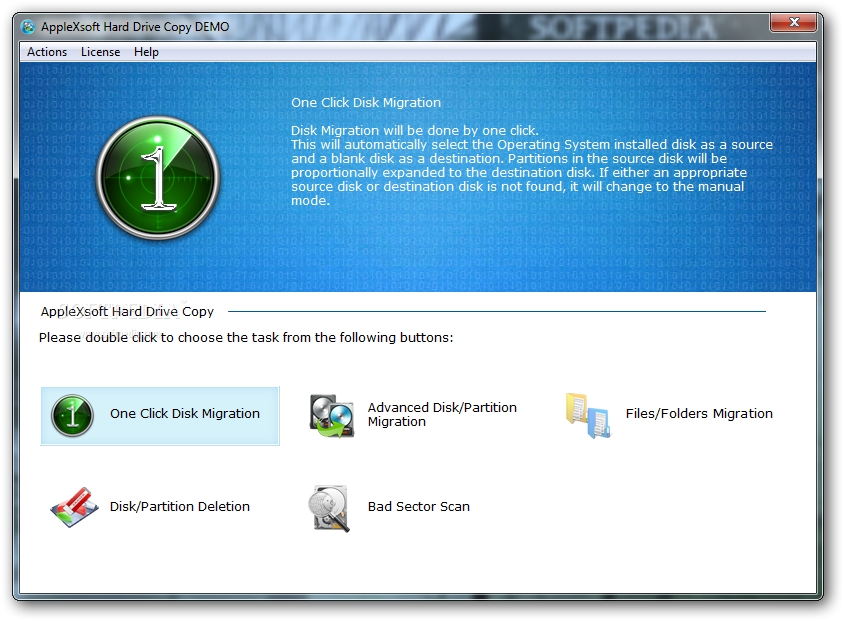Open the Actions menu
Viewport: 844px width, 621px height.
tap(47, 52)
